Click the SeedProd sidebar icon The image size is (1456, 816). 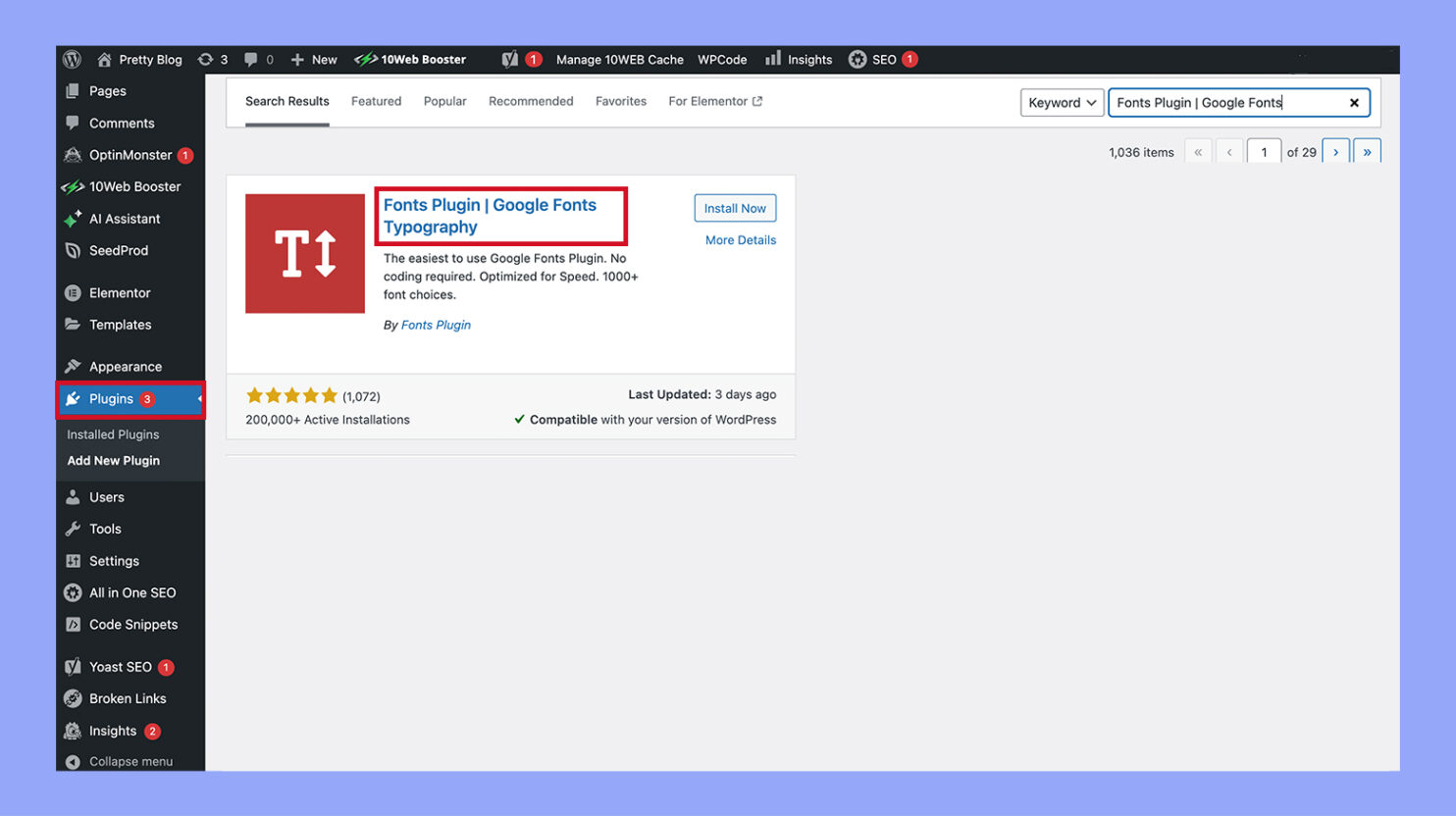pos(118,250)
